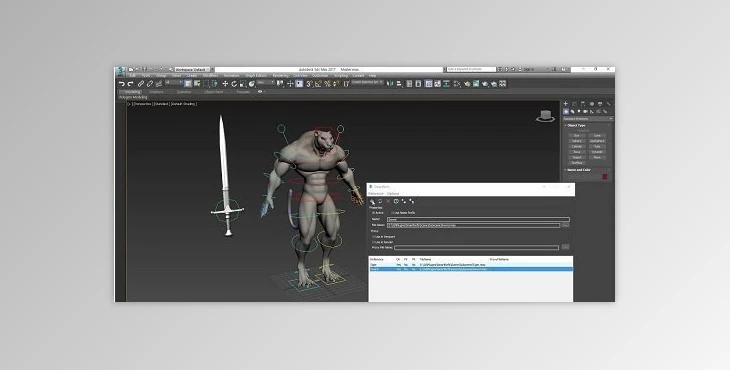
Task: Toggle the Angle Snap button
Action: (x=318, y=84)
